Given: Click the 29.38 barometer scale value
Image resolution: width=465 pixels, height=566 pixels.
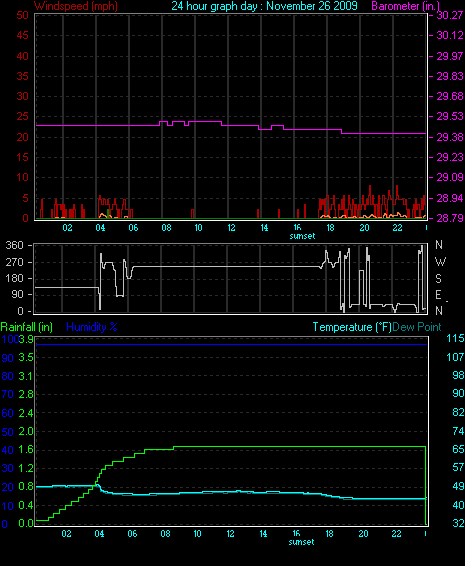Looking at the screenshot, I should click(x=450, y=137).
